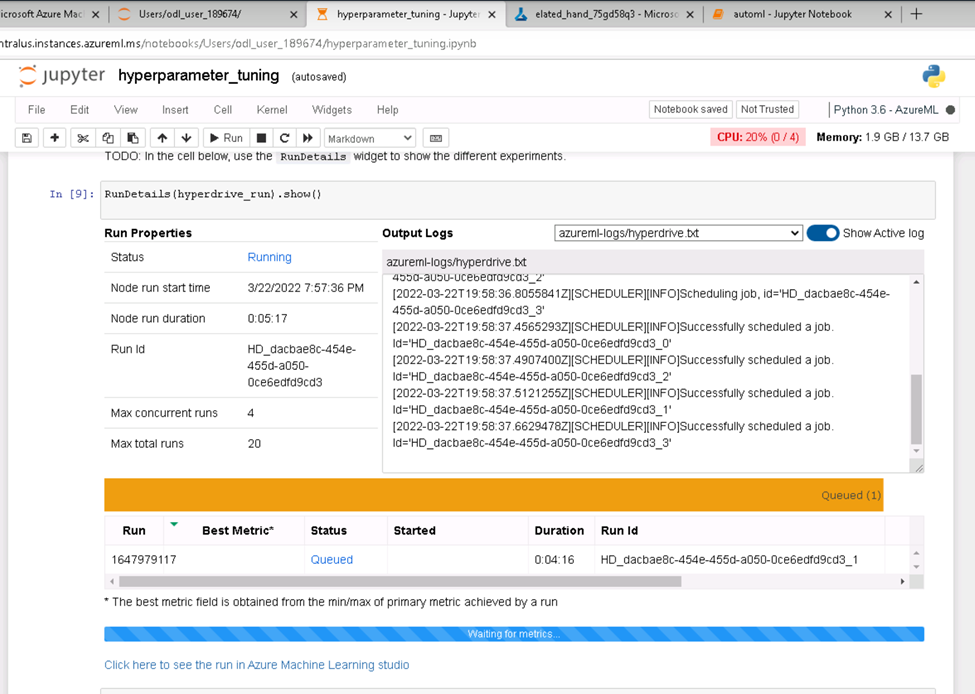The height and width of the screenshot is (694, 975).
Task: Click the runs table right scroll arrow
Action: [902, 581]
